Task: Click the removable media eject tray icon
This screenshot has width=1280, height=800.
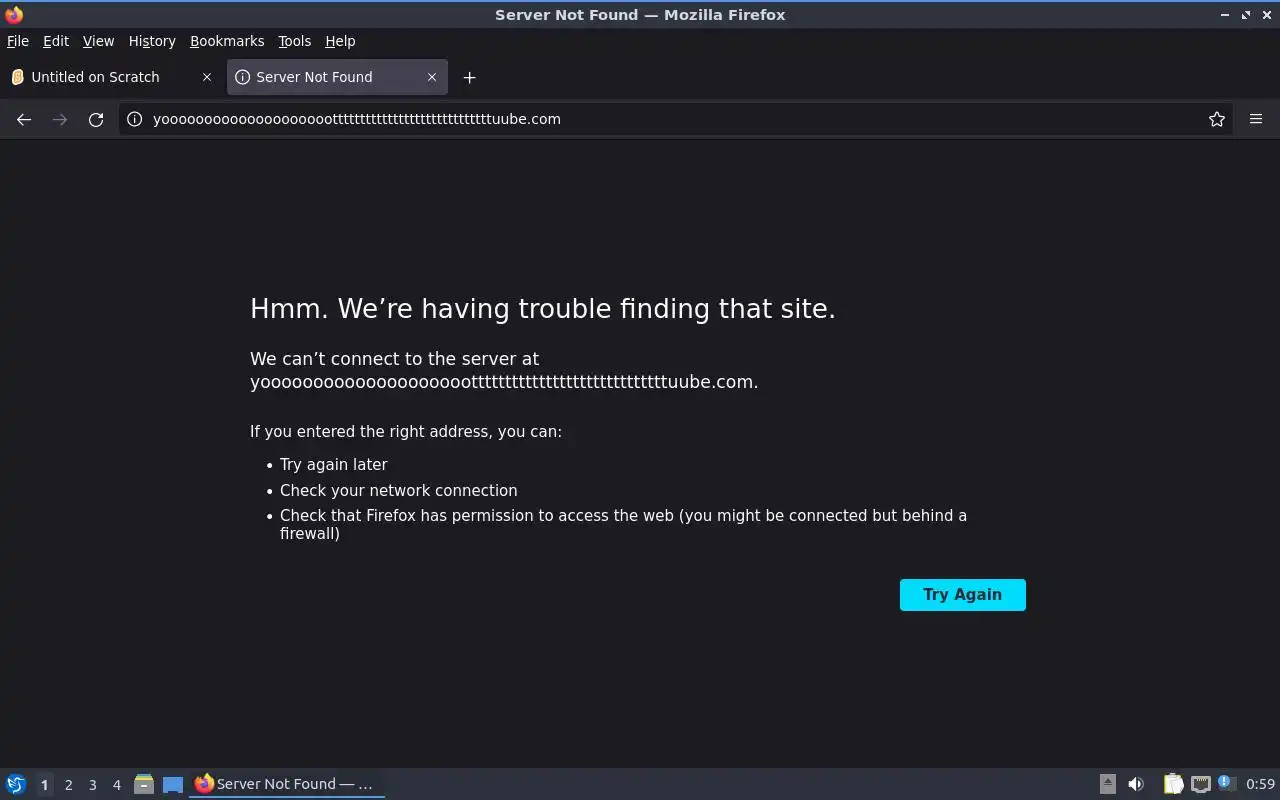Action: (x=1108, y=784)
